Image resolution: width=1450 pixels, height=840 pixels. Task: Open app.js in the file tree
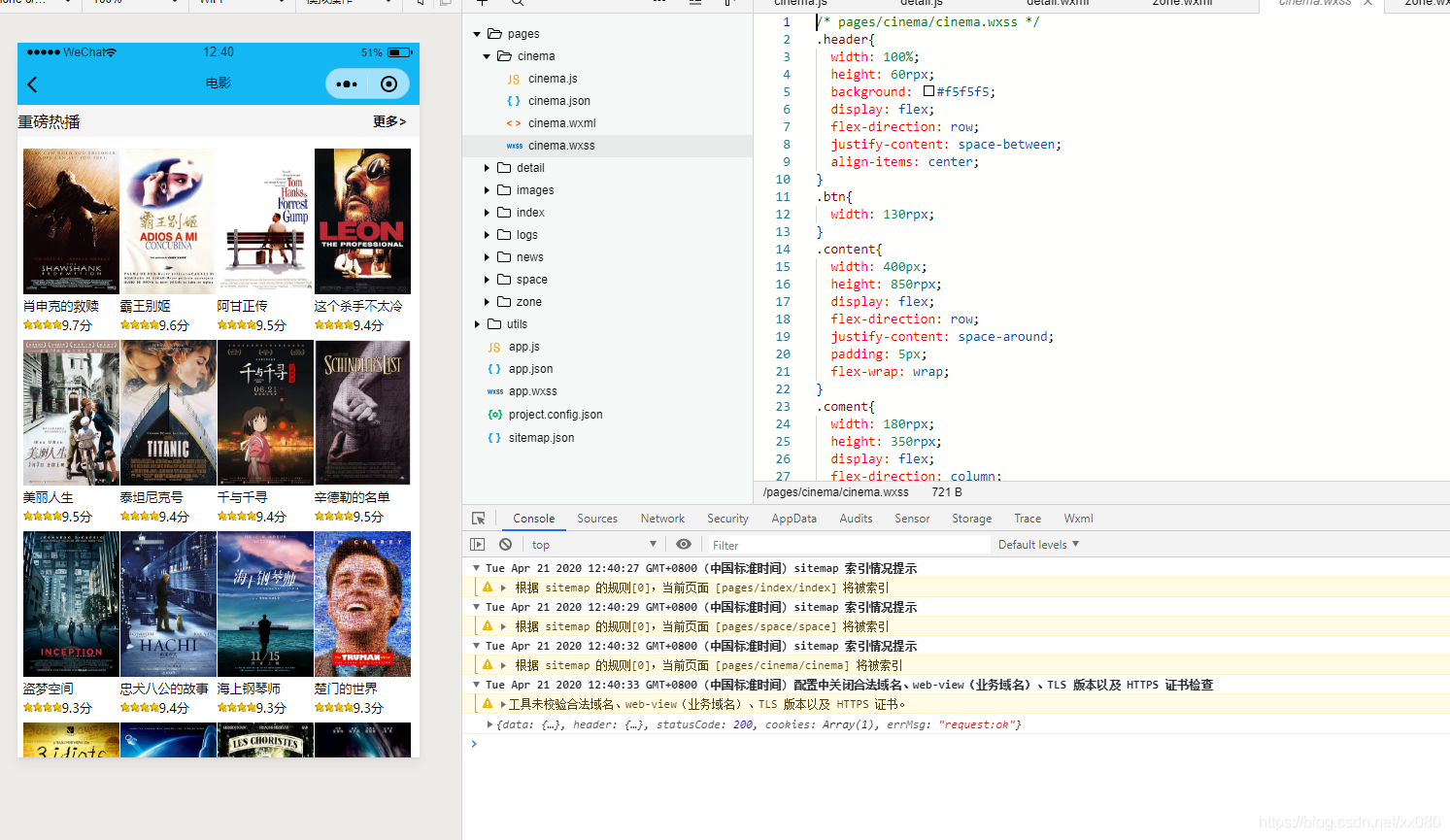[523, 347]
